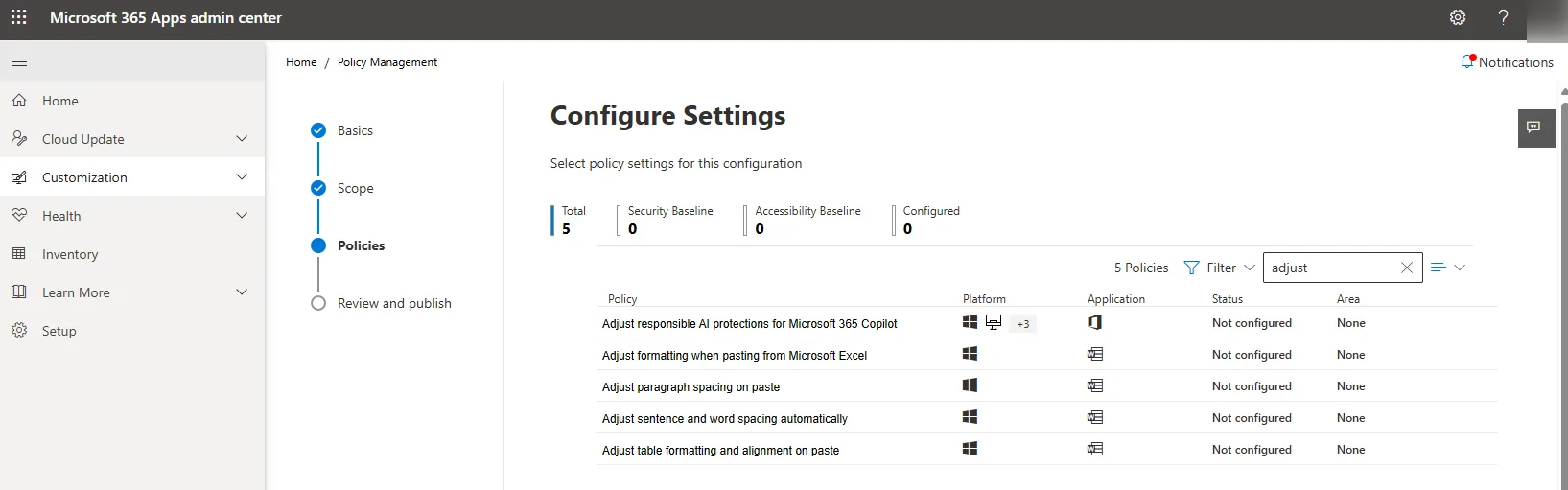Click None area in table formatting row

[x=1350, y=450]
